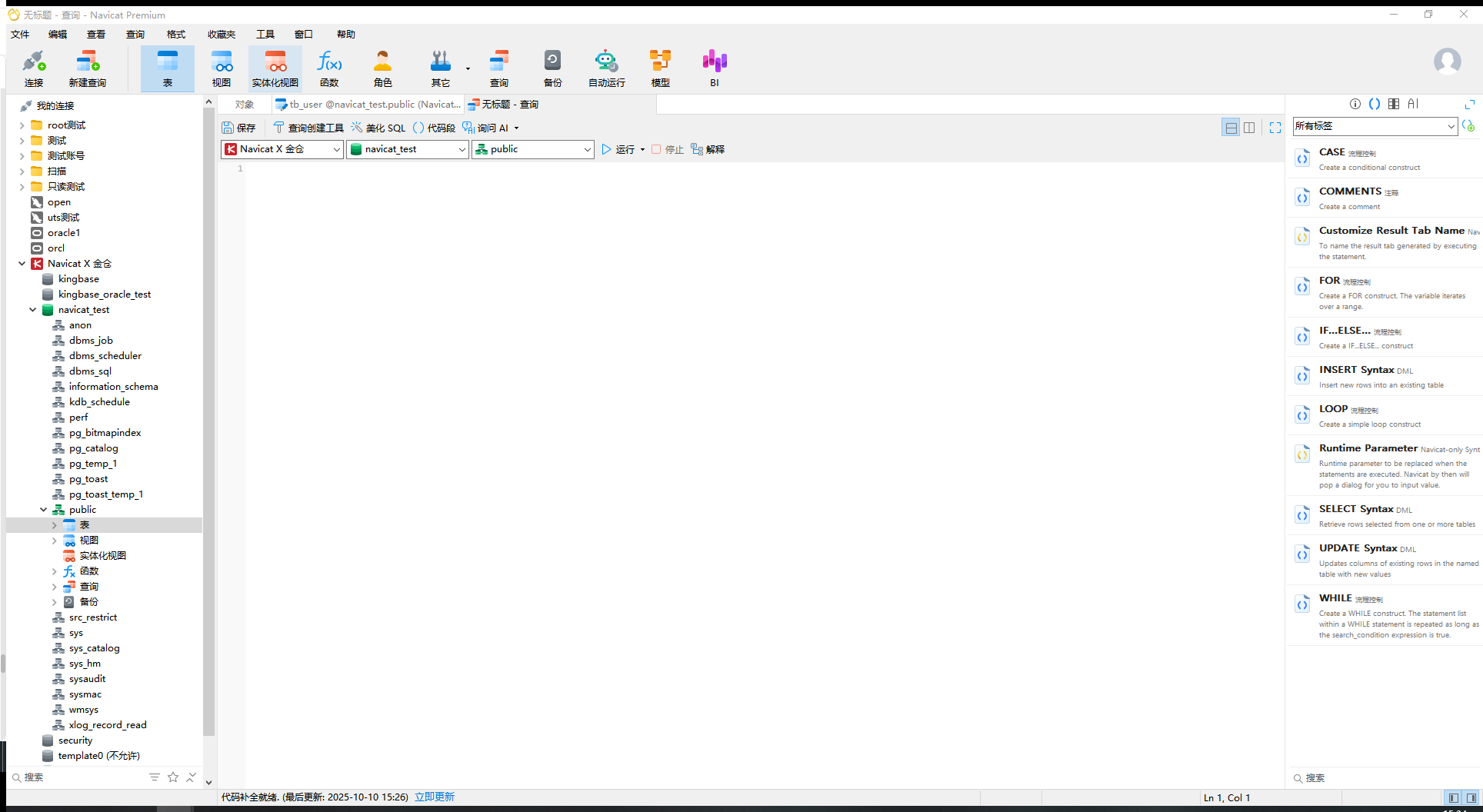1483x812 pixels.
Task: Click the 连接 (Connection) toolbar icon
Action: tap(34, 68)
